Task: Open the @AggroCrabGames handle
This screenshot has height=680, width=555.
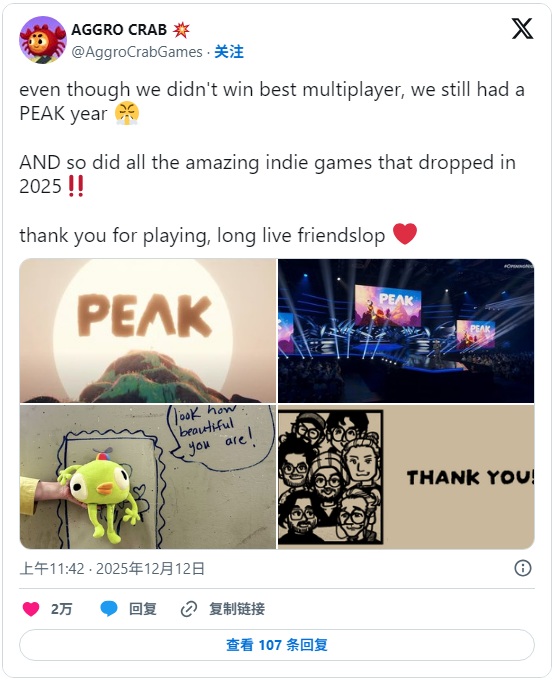Action: (x=137, y=52)
